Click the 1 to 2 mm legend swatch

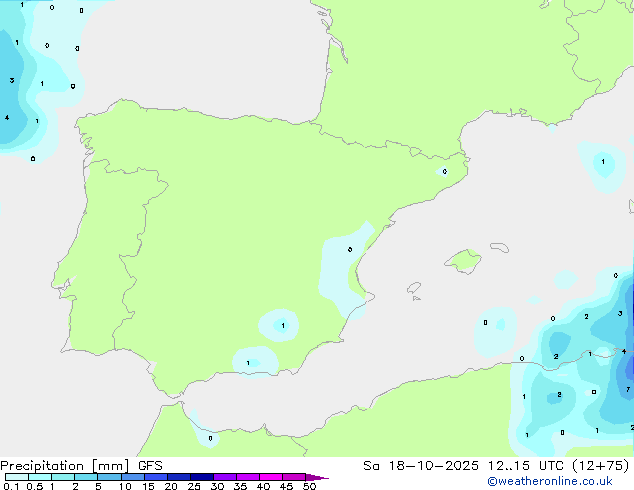(x=63, y=477)
